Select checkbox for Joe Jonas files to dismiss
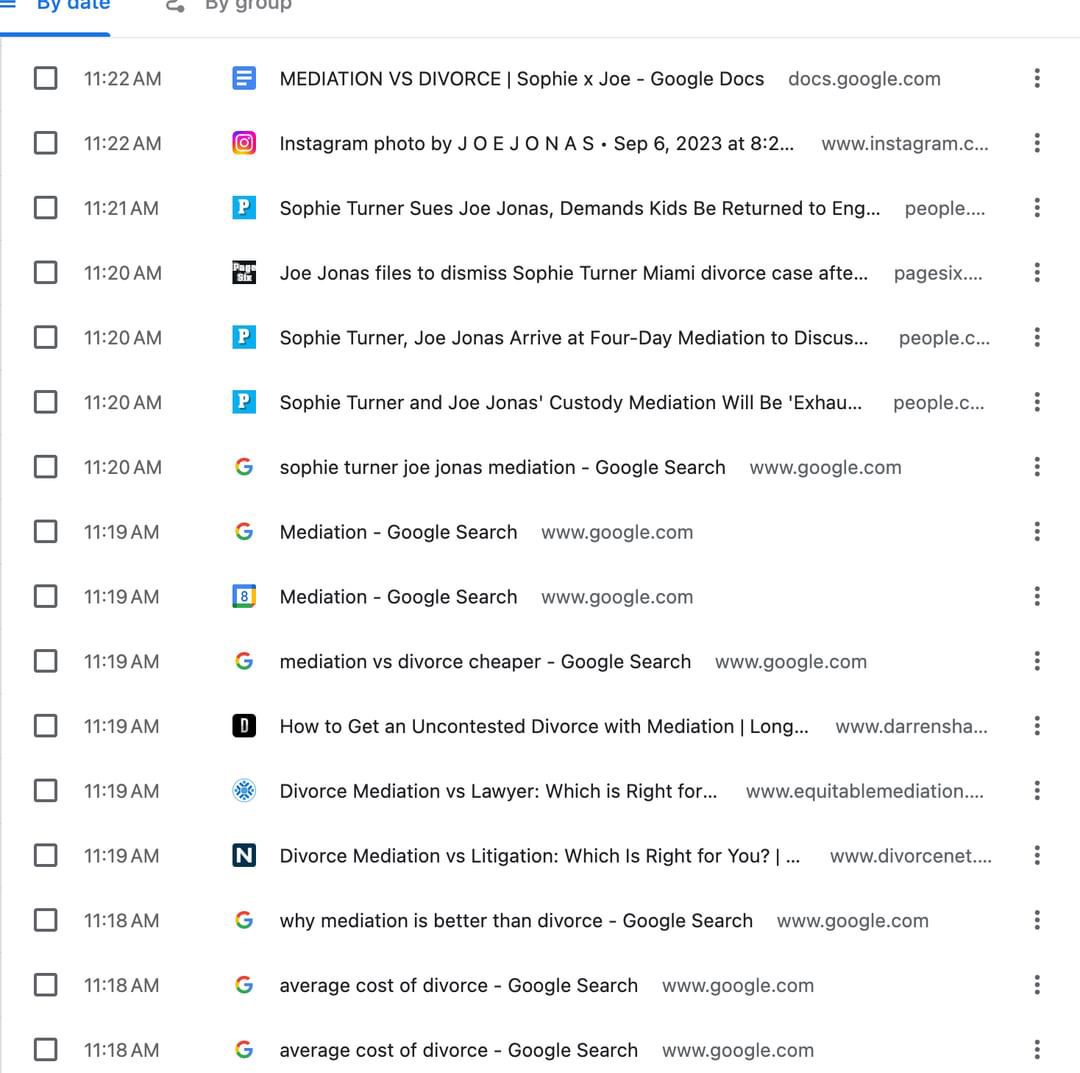This screenshot has height=1073, width=1080. coord(45,273)
